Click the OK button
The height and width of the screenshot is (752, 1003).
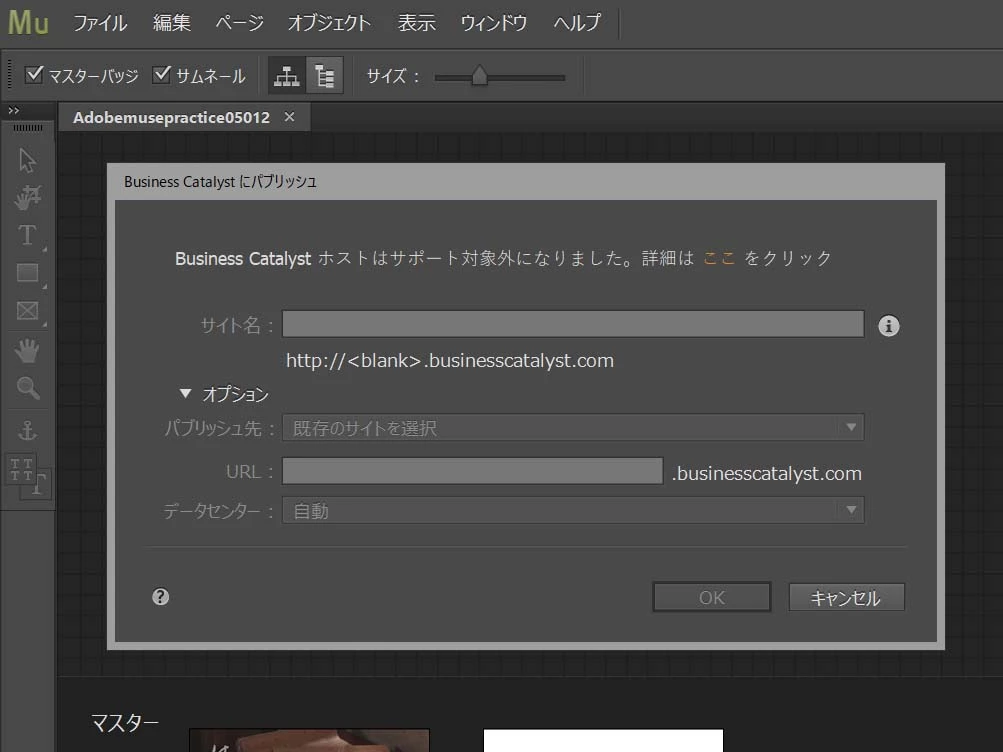click(711, 597)
